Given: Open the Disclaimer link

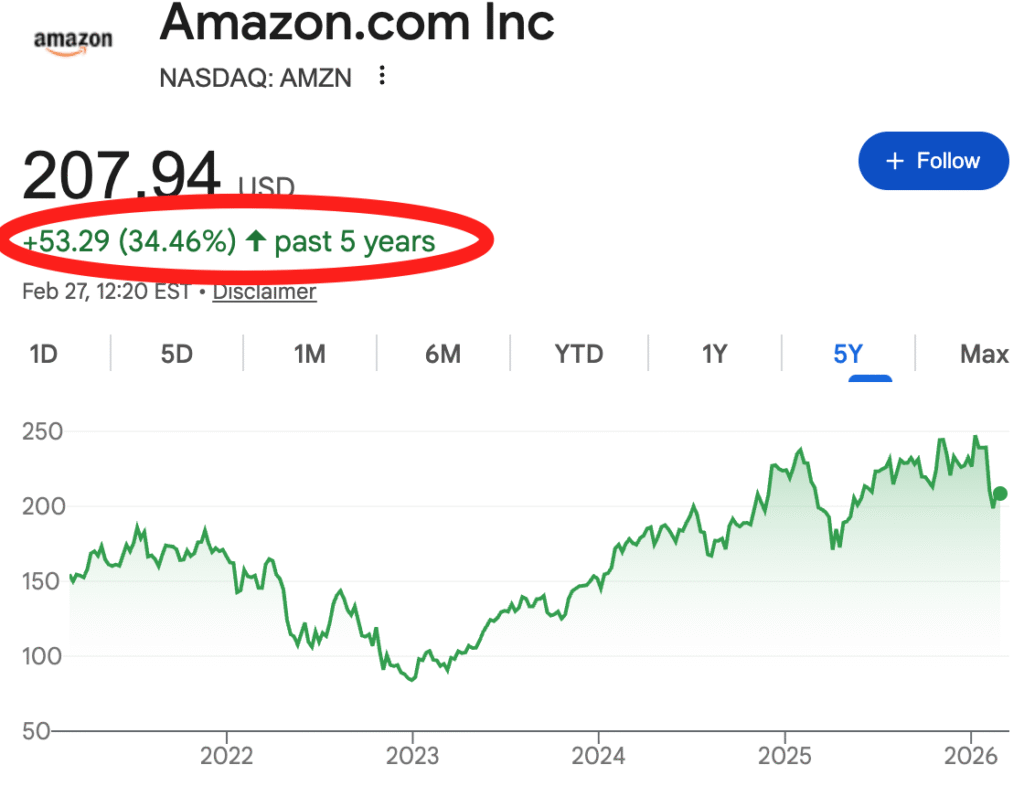Looking at the screenshot, I should point(264,292).
